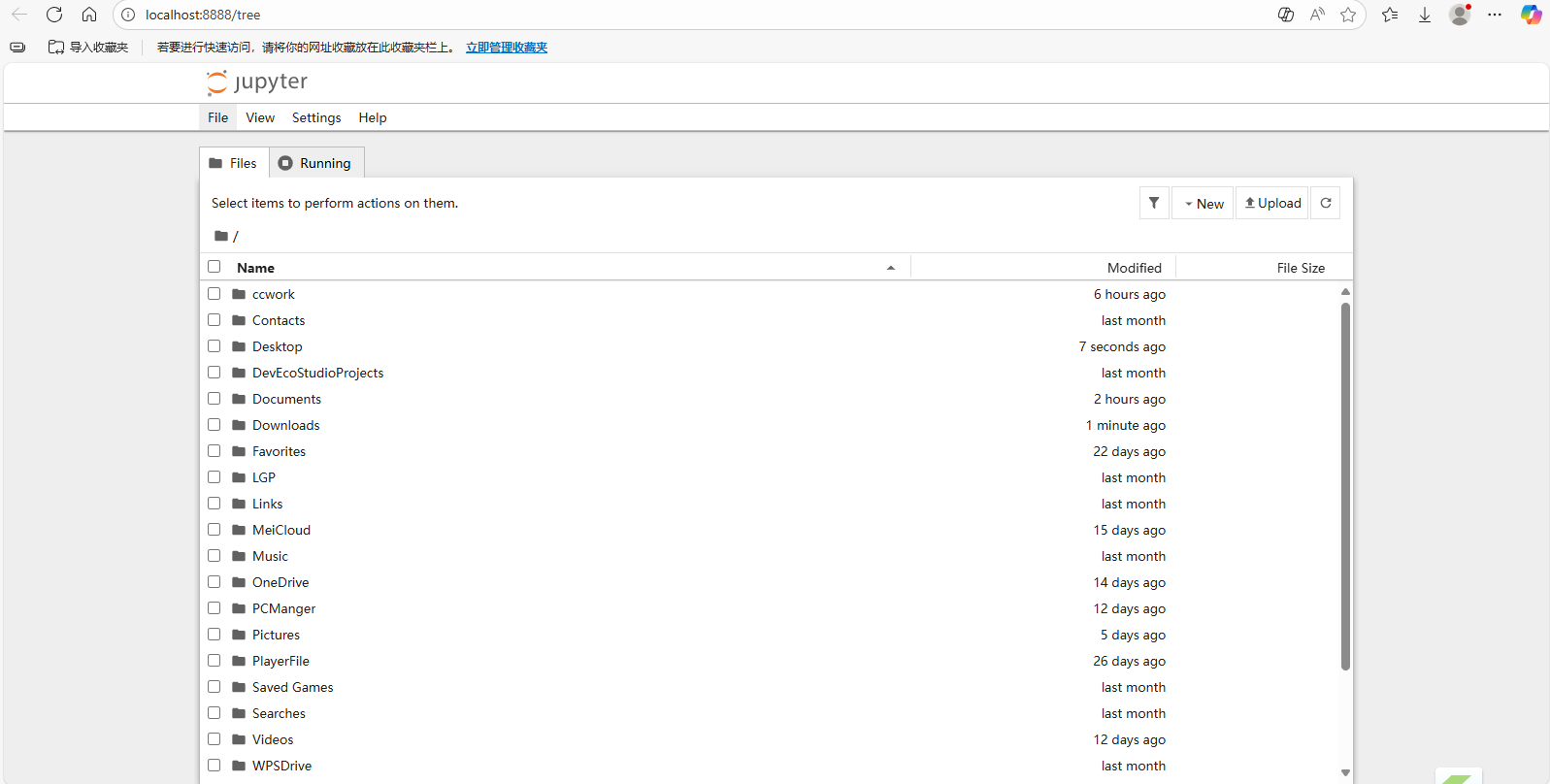Click the Upload button
1550x784 pixels.
[x=1272, y=203]
